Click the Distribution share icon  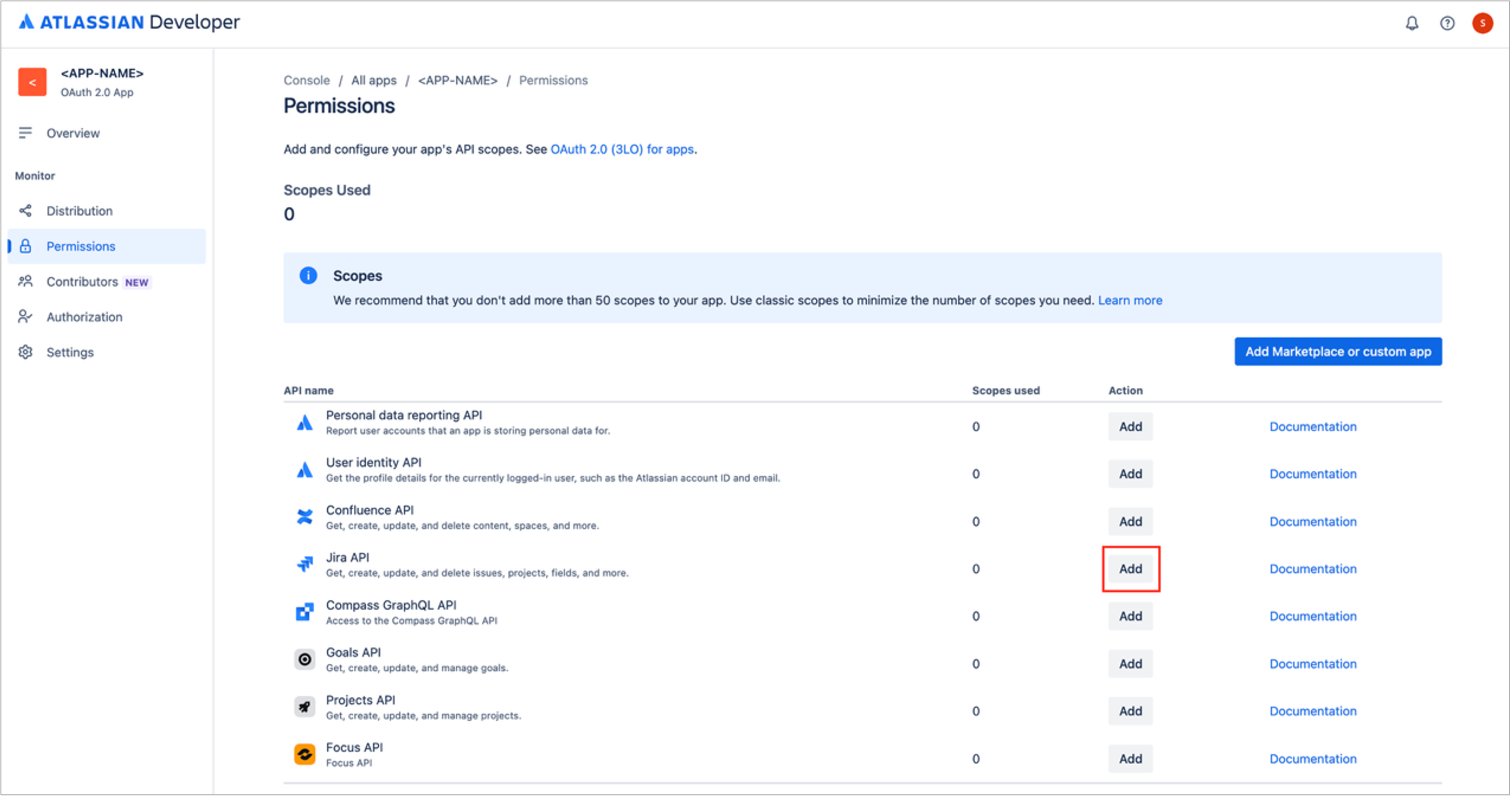pyautogui.click(x=25, y=211)
